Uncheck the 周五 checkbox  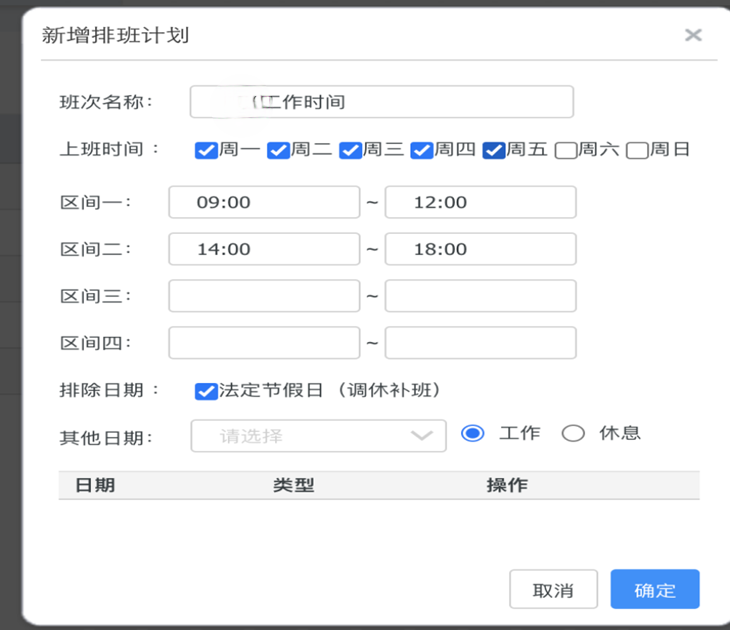pos(494,150)
